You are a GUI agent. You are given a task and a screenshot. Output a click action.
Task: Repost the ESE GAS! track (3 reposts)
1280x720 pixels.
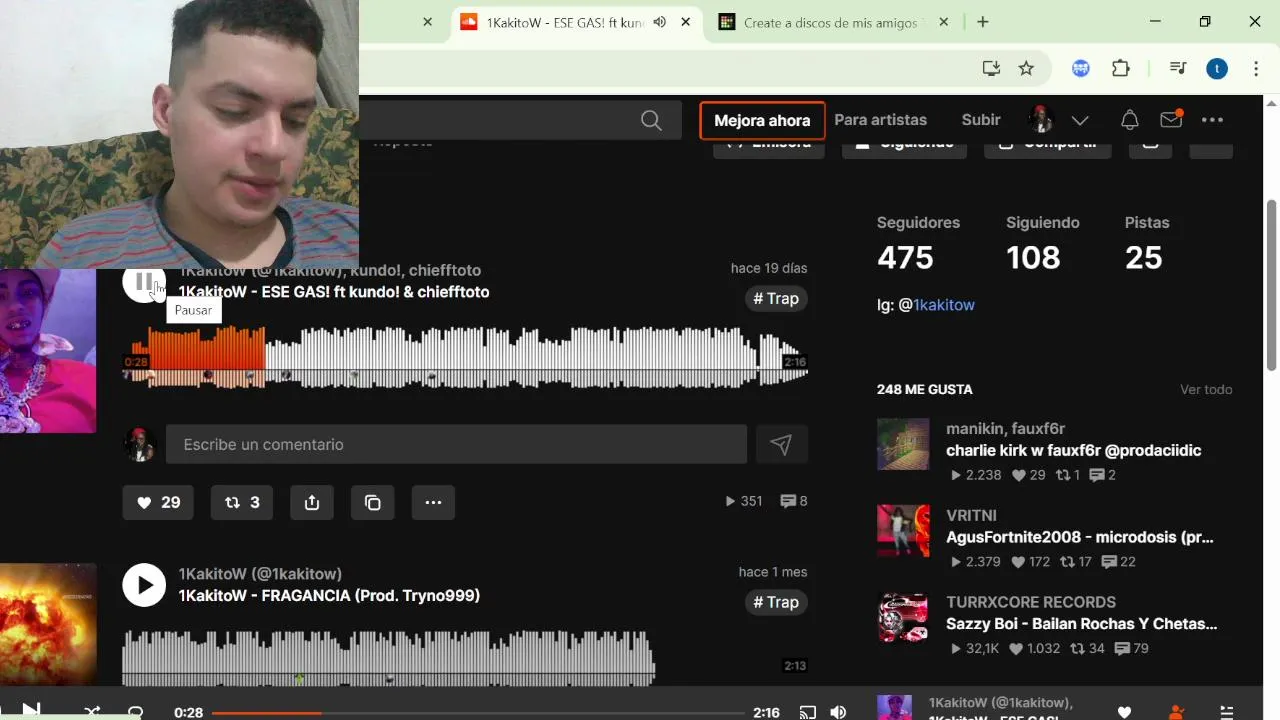coord(242,502)
